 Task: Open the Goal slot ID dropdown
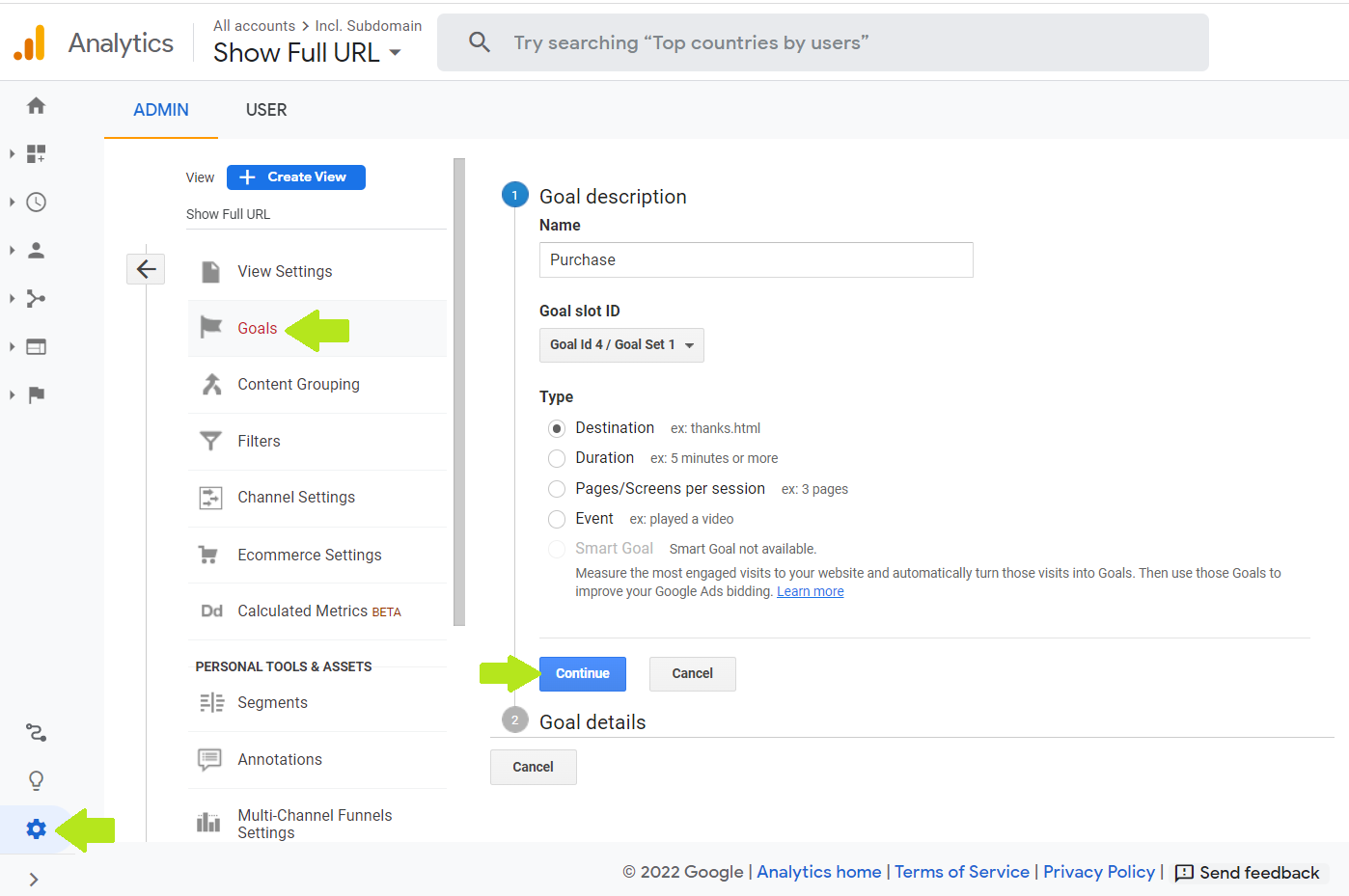(621, 345)
